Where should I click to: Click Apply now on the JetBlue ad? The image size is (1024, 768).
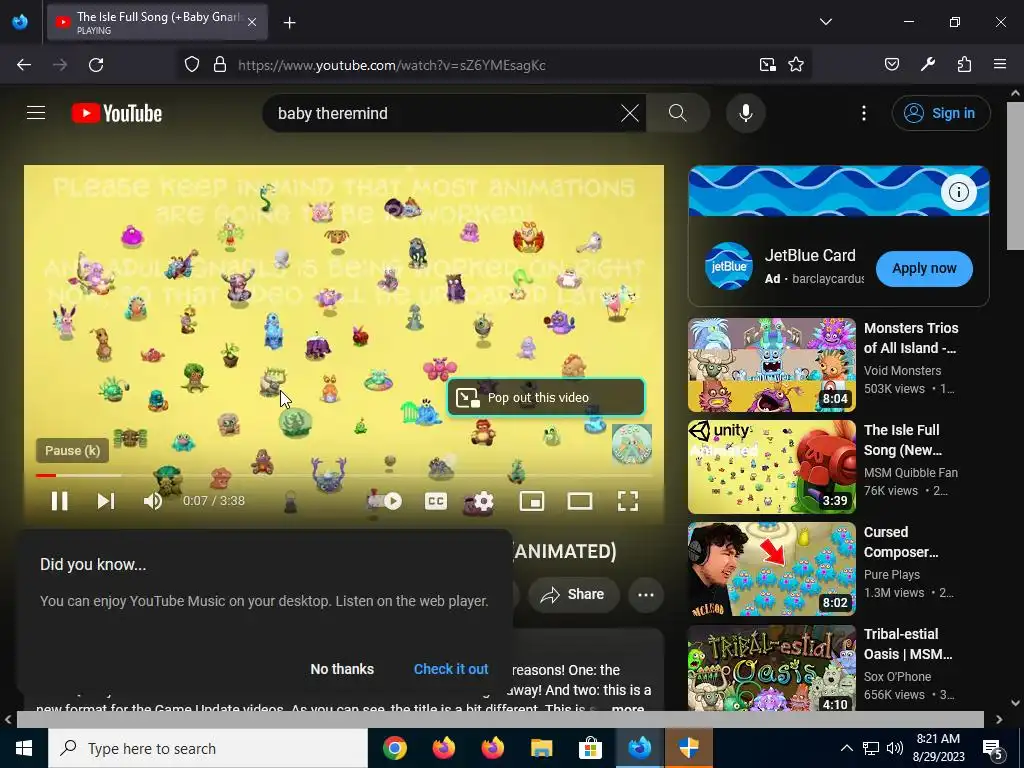pos(924,268)
